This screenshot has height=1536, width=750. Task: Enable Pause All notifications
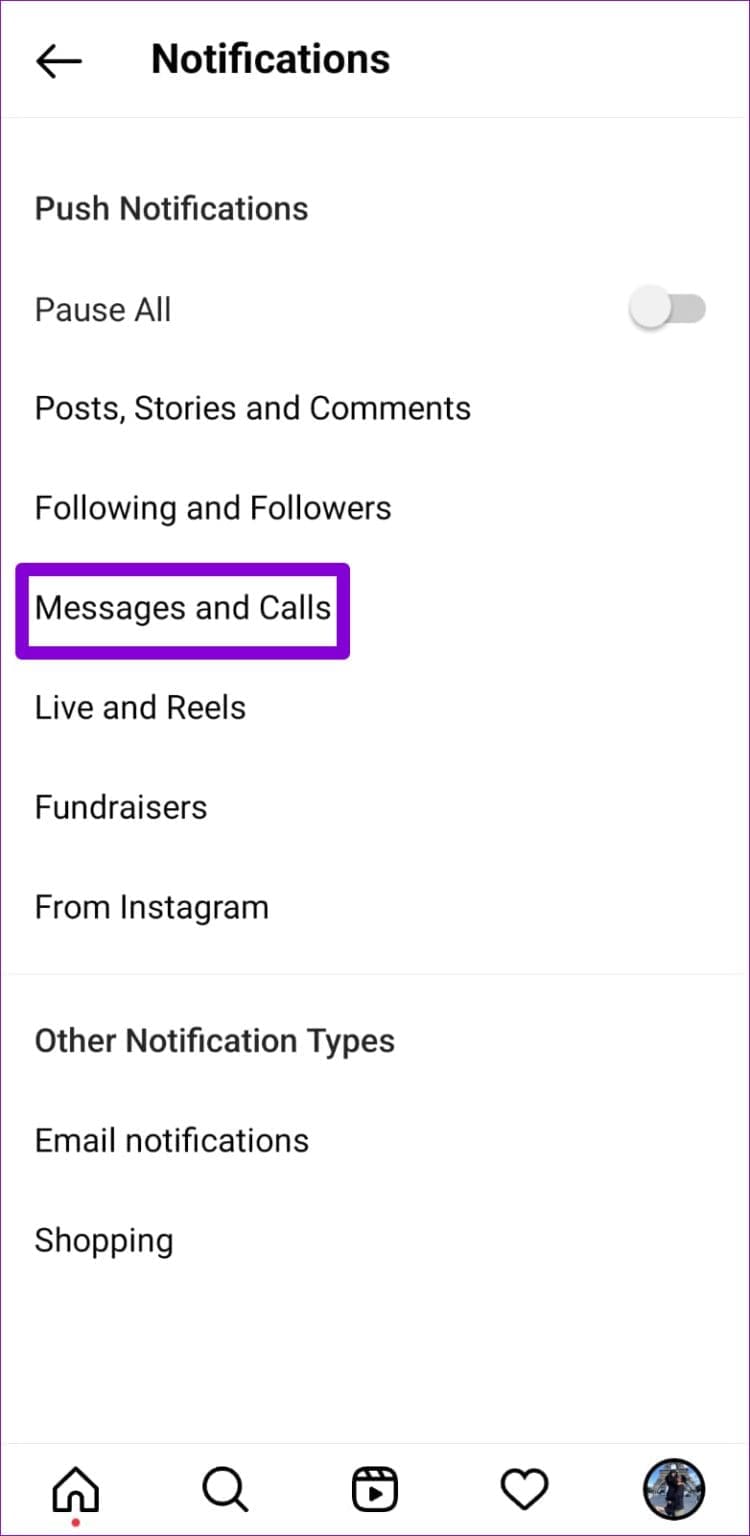click(x=666, y=309)
